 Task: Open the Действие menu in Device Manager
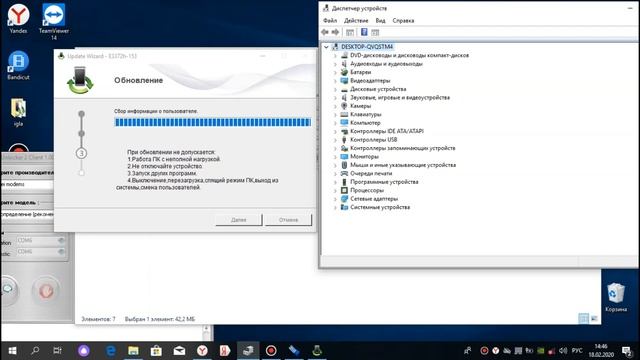pos(356,20)
